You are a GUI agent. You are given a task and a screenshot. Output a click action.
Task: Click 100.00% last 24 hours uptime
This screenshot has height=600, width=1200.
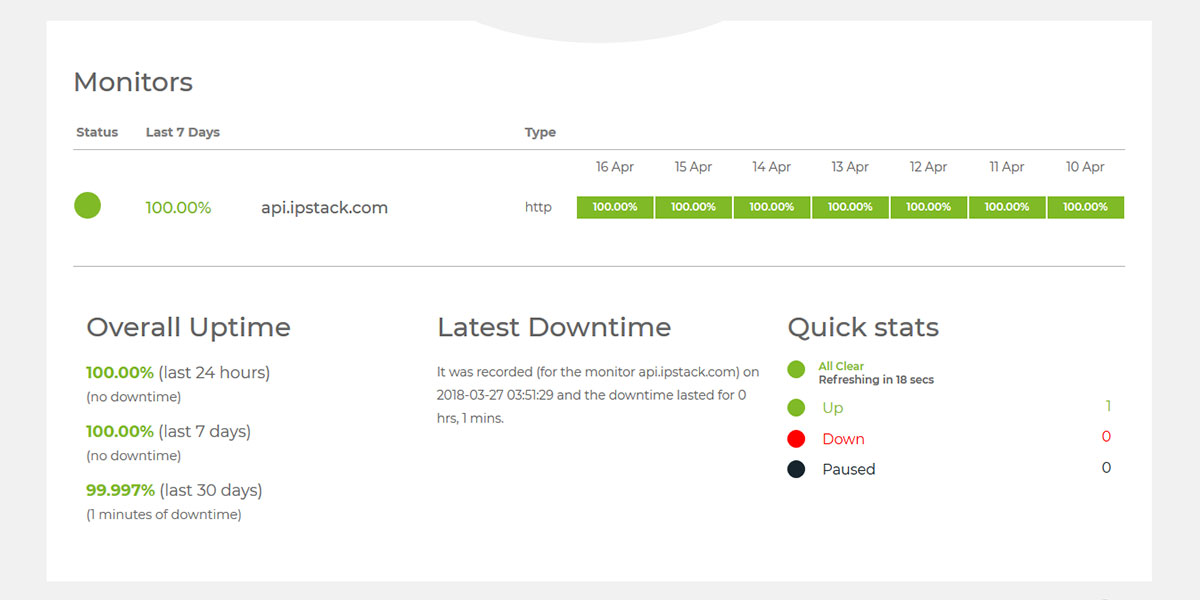coord(178,373)
